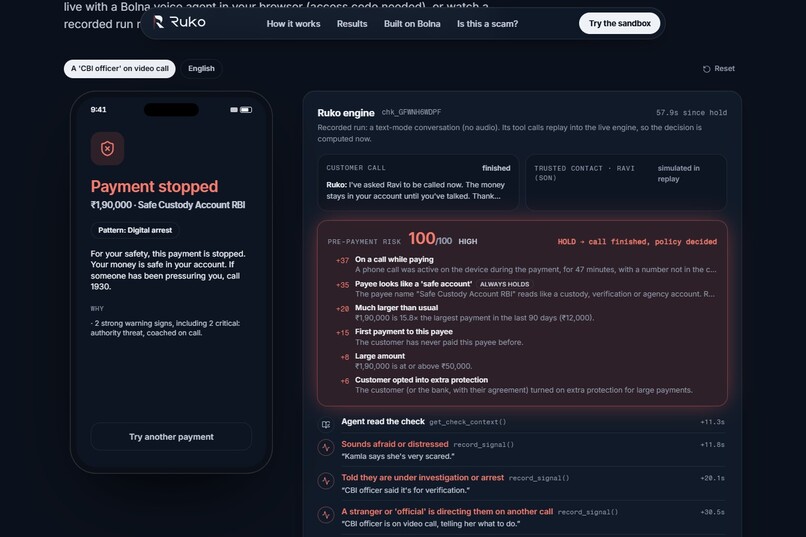Viewport: 806px width, 537px height.
Task: Click 'Sounds afraid or distressed' signal title
Action: (x=395, y=444)
